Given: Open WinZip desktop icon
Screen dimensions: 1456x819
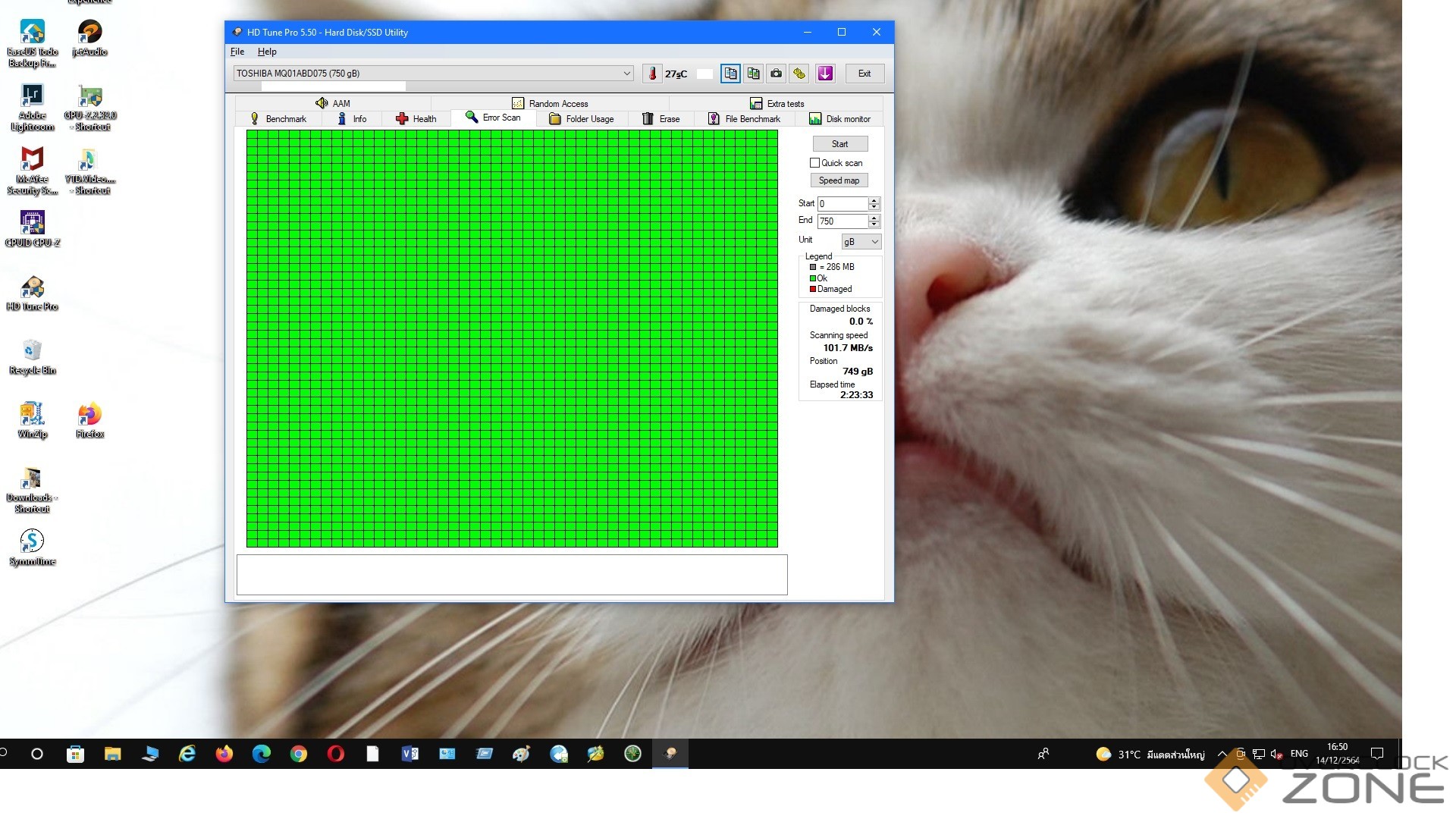Looking at the screenshot, I should point(32,420).
